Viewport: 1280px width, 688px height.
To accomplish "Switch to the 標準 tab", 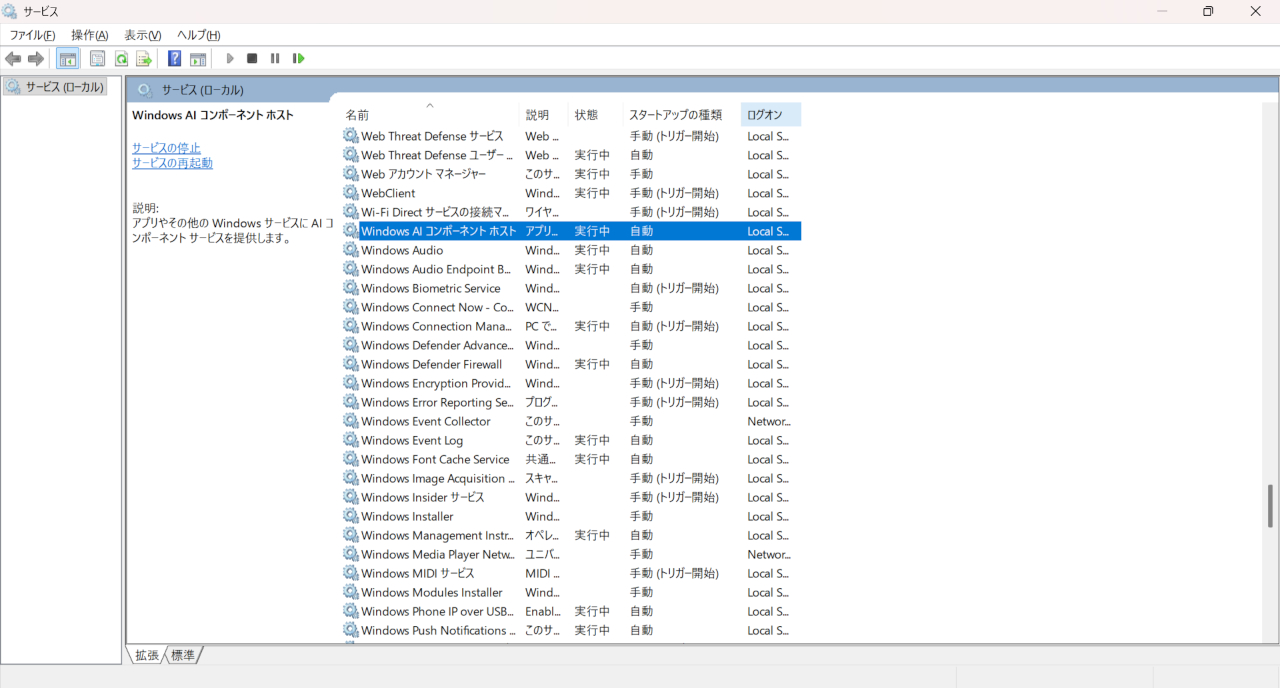I will [x=184, y=655].
